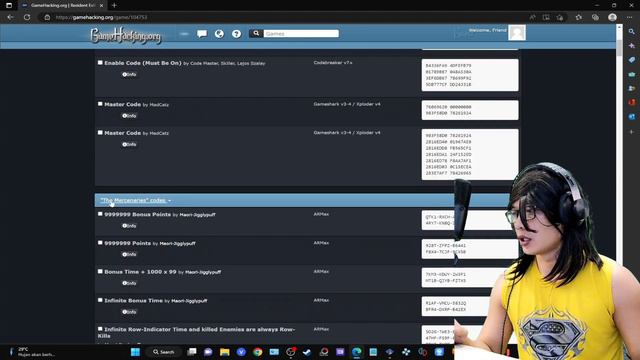
Task: Open Google Chrome from taskbar
Action: [x=257, y=351]
